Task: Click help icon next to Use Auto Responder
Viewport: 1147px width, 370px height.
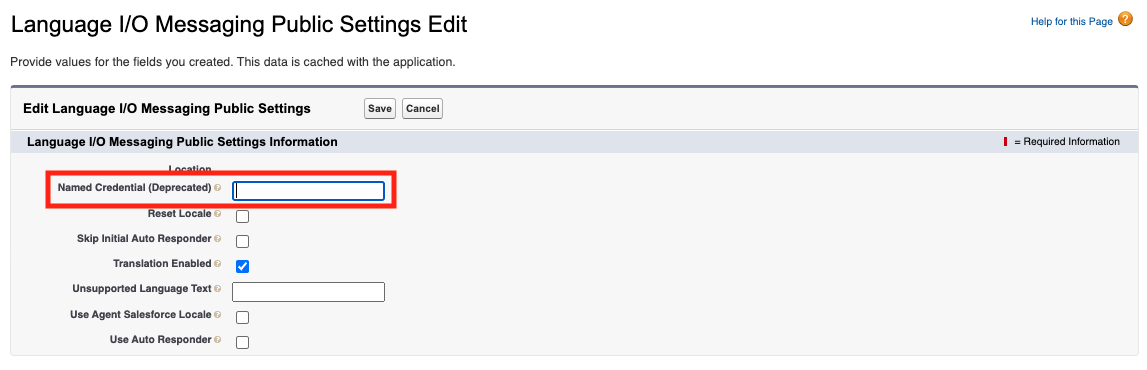Action: click(217, 340)
